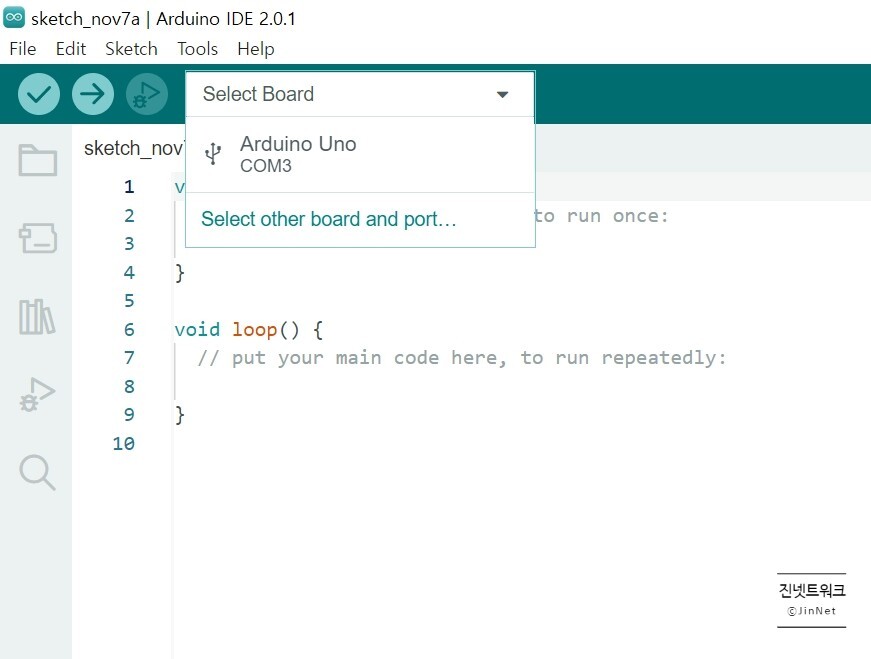Open the Search magnifier in sidebar
Viewport: 871px width, 659px height.
point(37,472)
